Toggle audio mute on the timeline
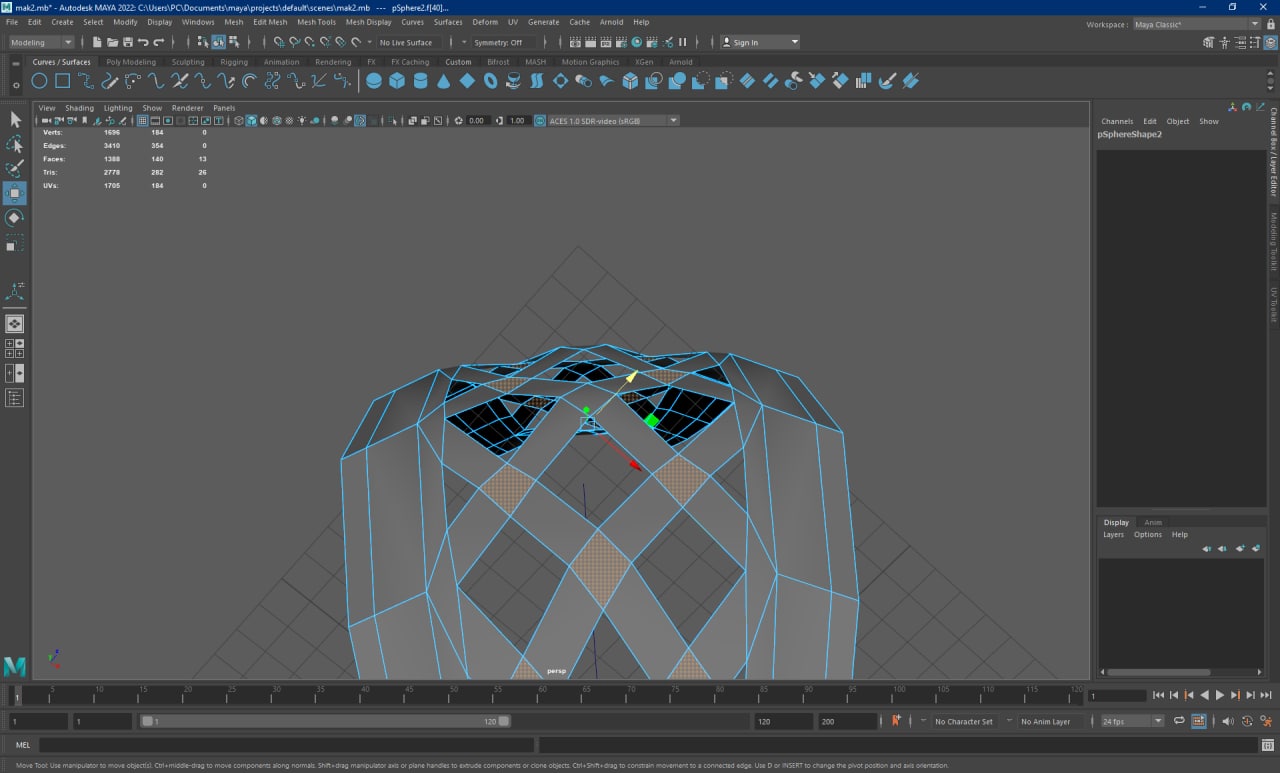The image size is (1280, 773). 1230,721
